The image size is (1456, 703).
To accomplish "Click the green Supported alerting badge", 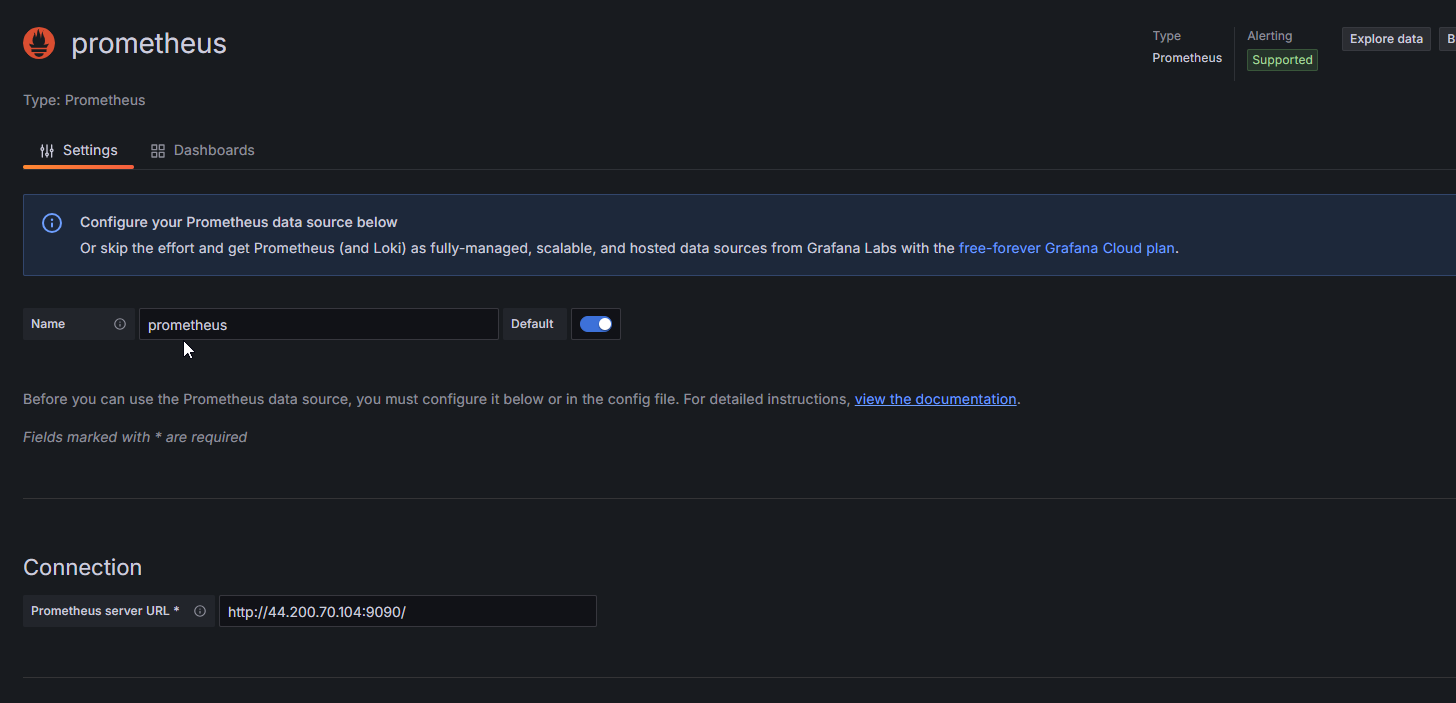I will pyautogui.click(x=1281, y=60).
